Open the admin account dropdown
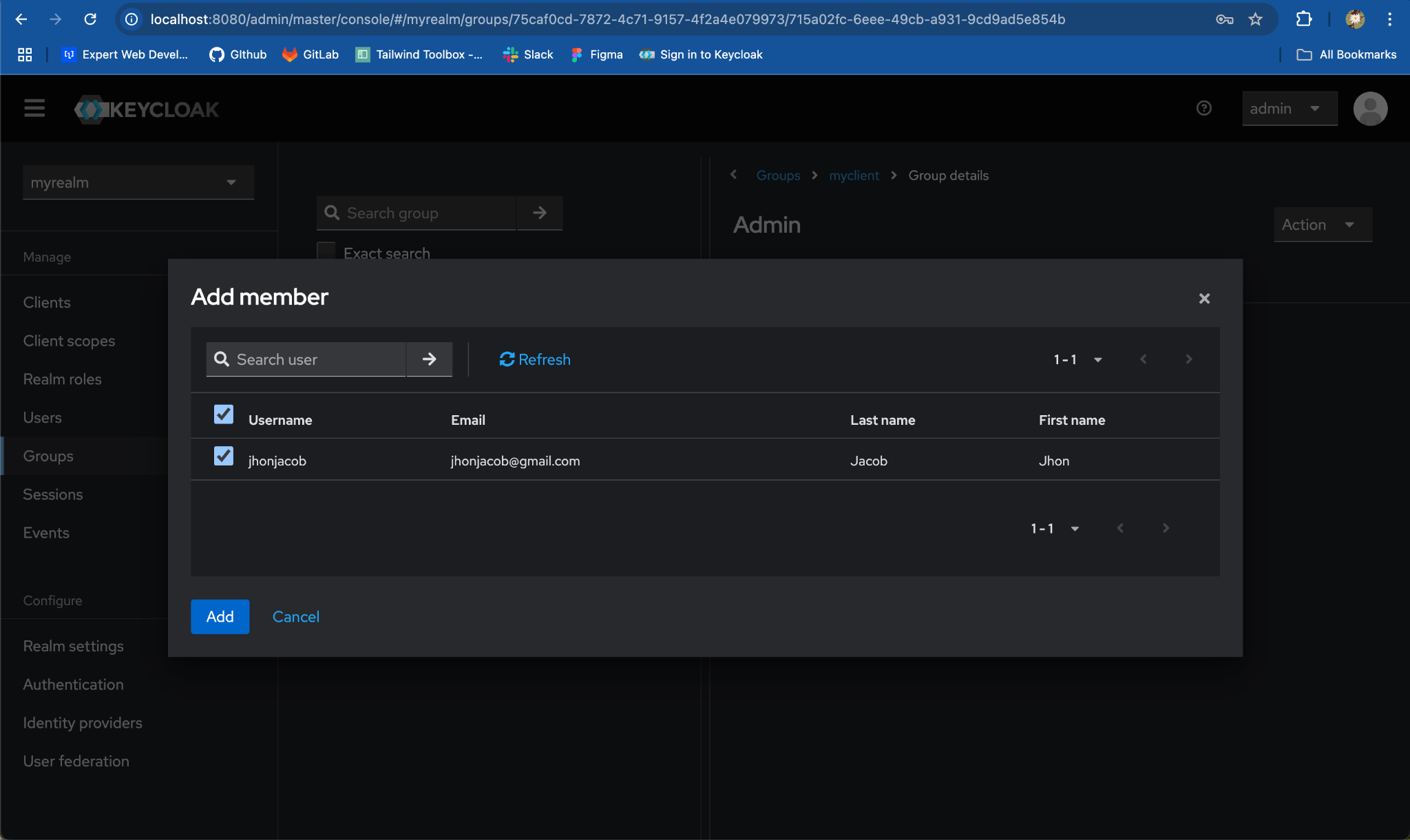 (x=1288, y=108)
